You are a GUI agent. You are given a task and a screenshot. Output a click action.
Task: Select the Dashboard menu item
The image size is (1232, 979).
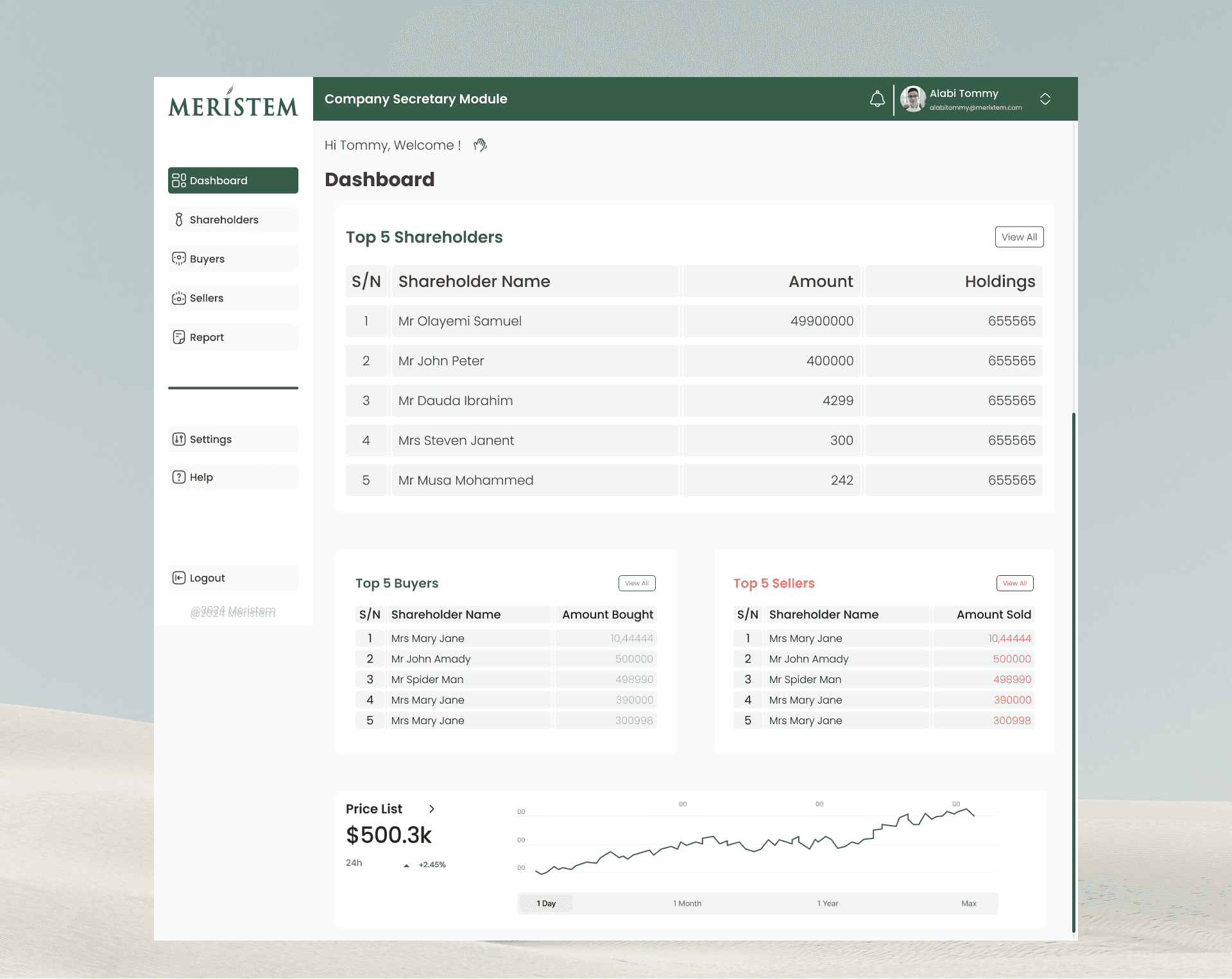(x=233, y=180)
